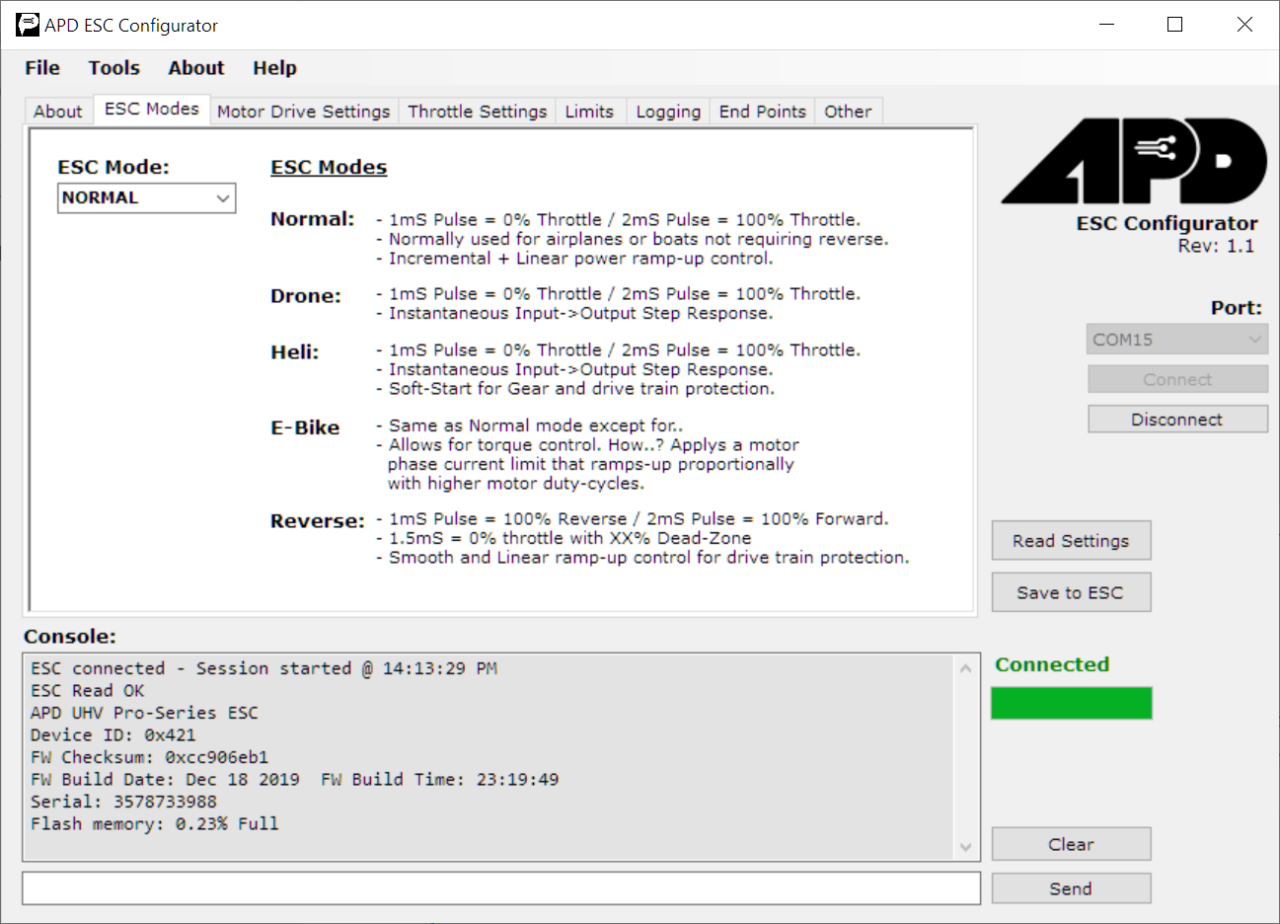Screen dimensions: 1280x924
Task: Expand the COM15 port dropdown
Action: 1176,338
